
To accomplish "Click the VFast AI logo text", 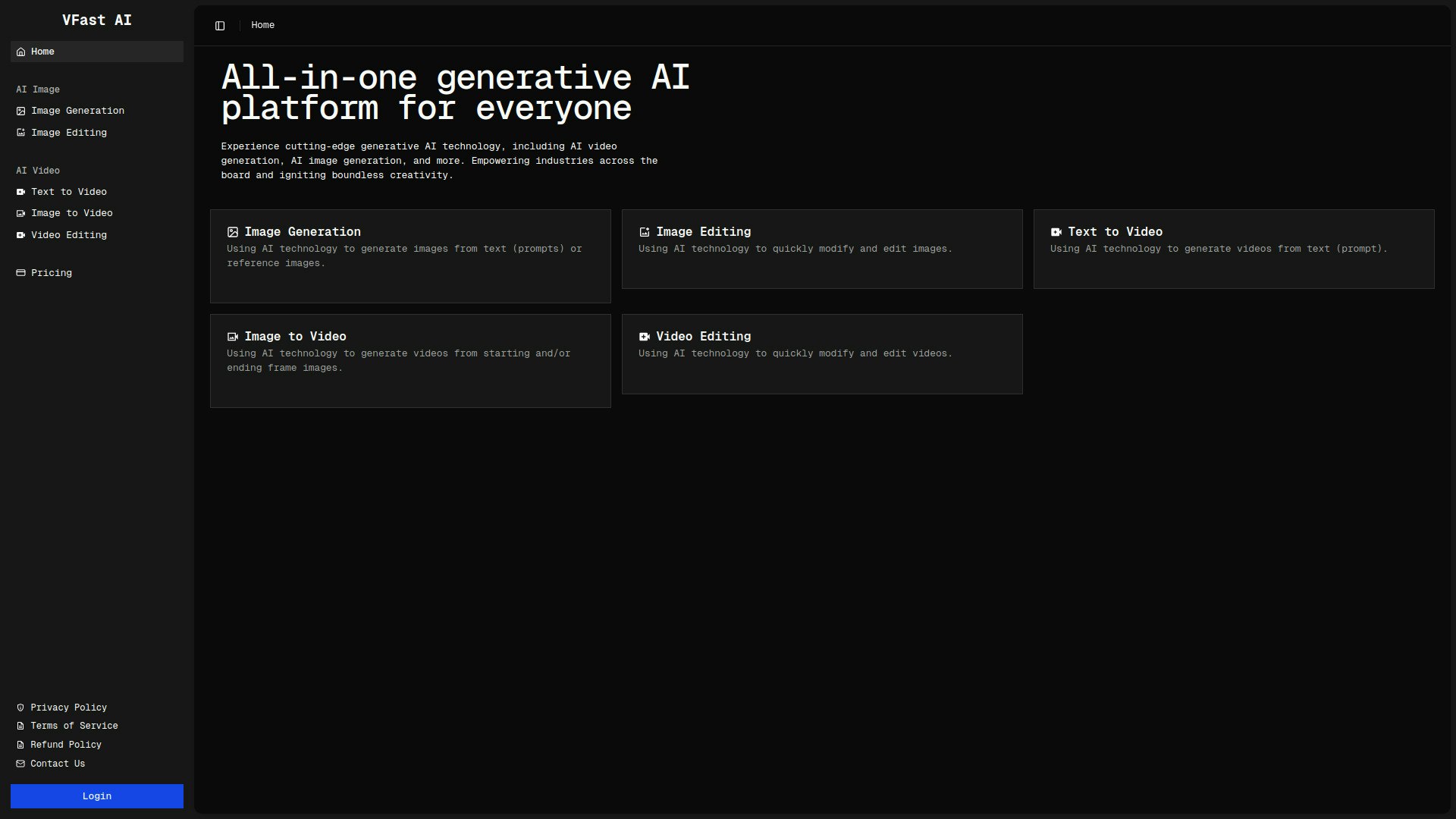I will tap(96, 20).
